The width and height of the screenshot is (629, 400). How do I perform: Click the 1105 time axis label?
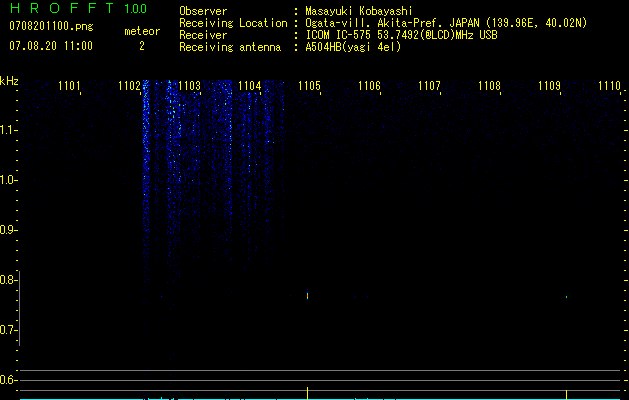(309, 86)
